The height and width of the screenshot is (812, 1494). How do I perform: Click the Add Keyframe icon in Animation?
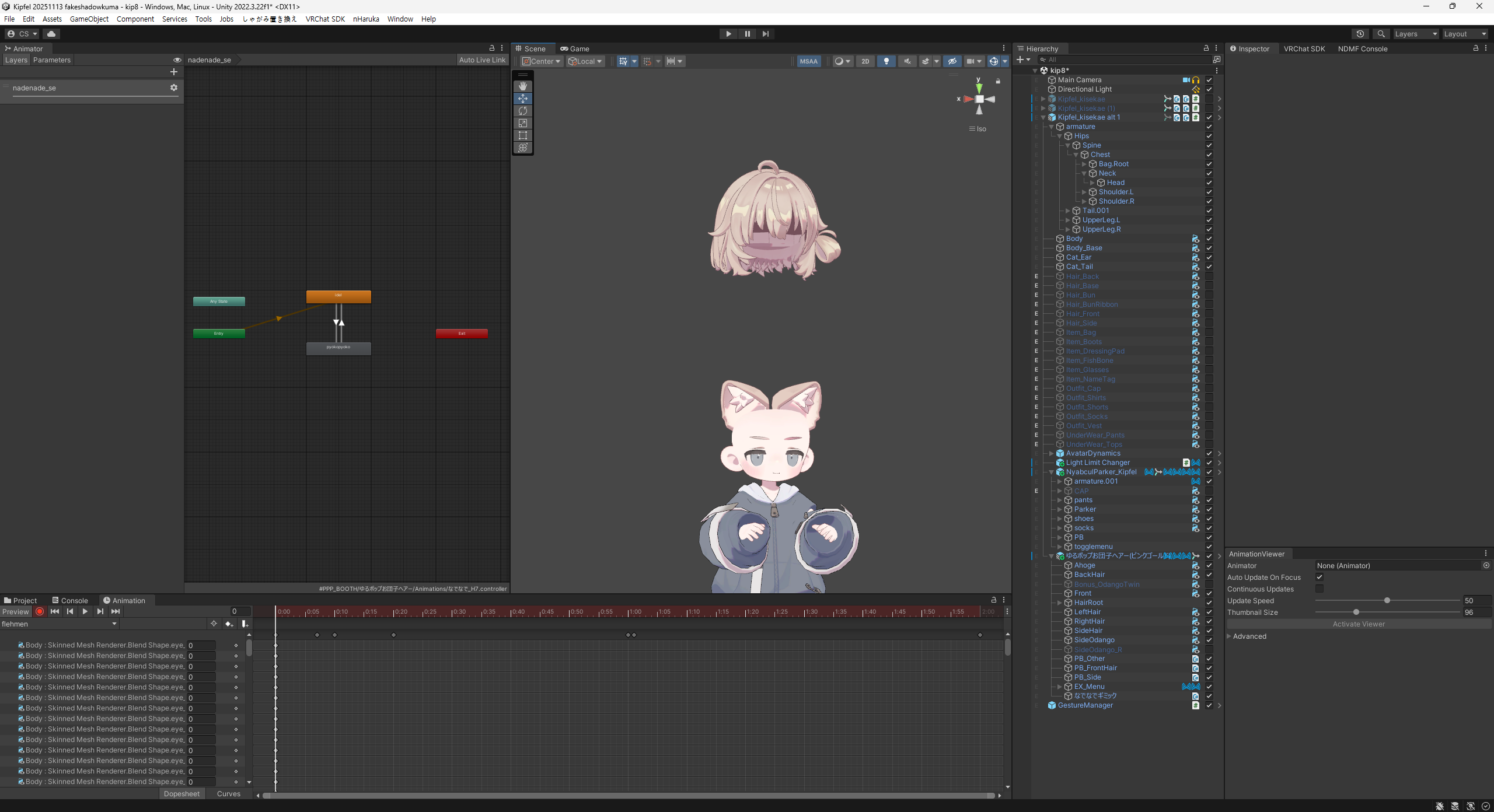(x=229, y=624)
